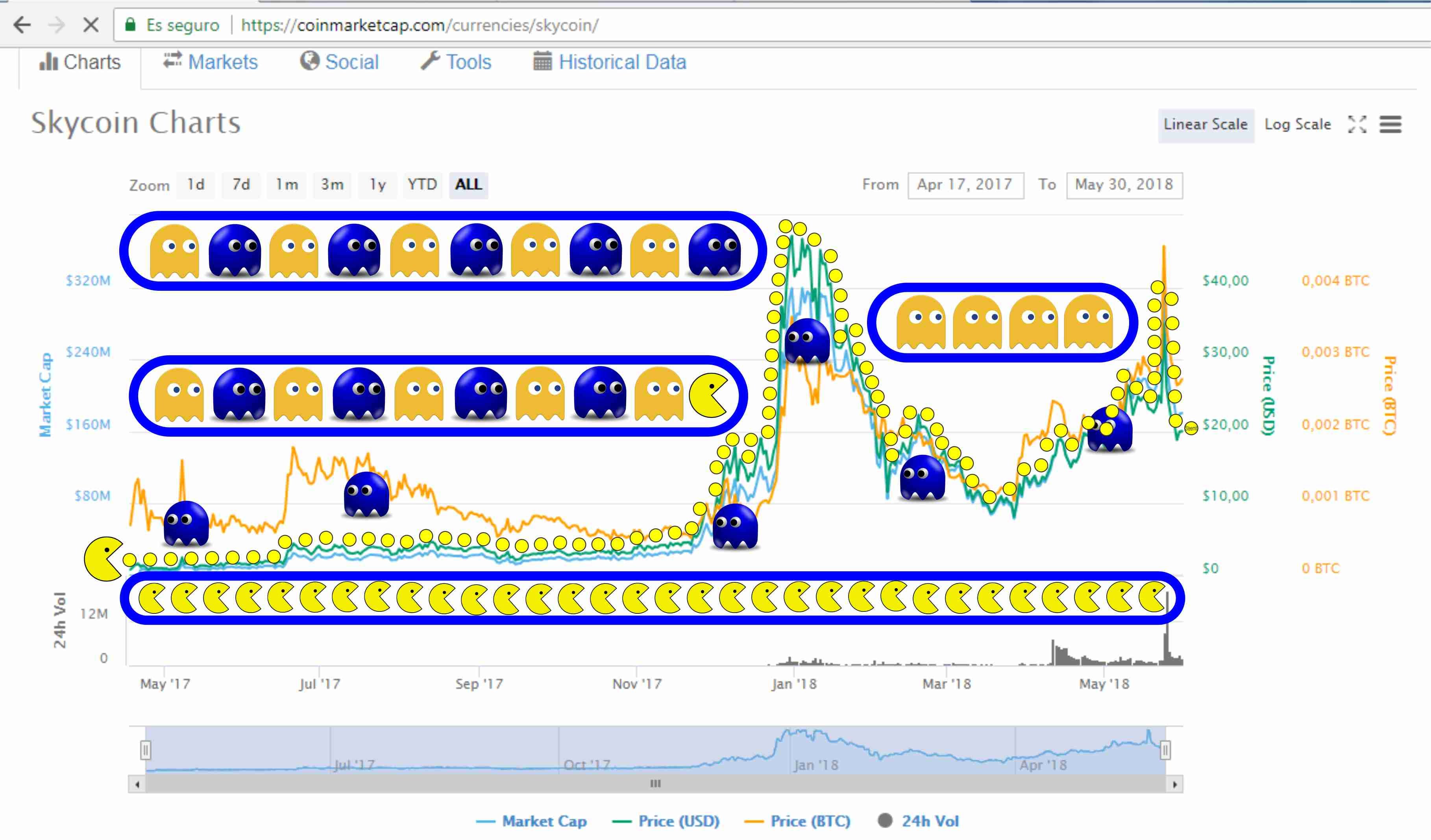The width and height of the screenshot is (1431, 840).
Task: Click the Apr '18 label in navigator
Action: click(x=1043, y=765)
